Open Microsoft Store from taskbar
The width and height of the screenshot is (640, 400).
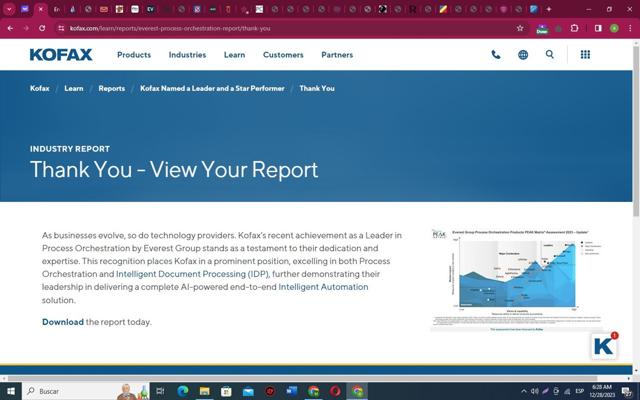[x=226, y=391]
